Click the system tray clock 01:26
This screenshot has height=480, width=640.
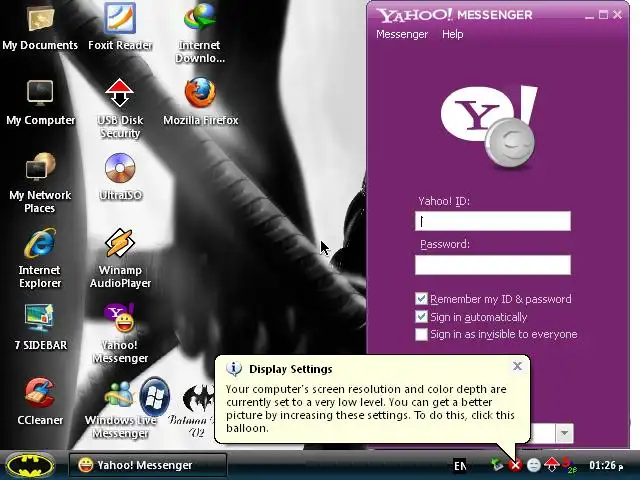pyautogui.click(x=606, y=465)
